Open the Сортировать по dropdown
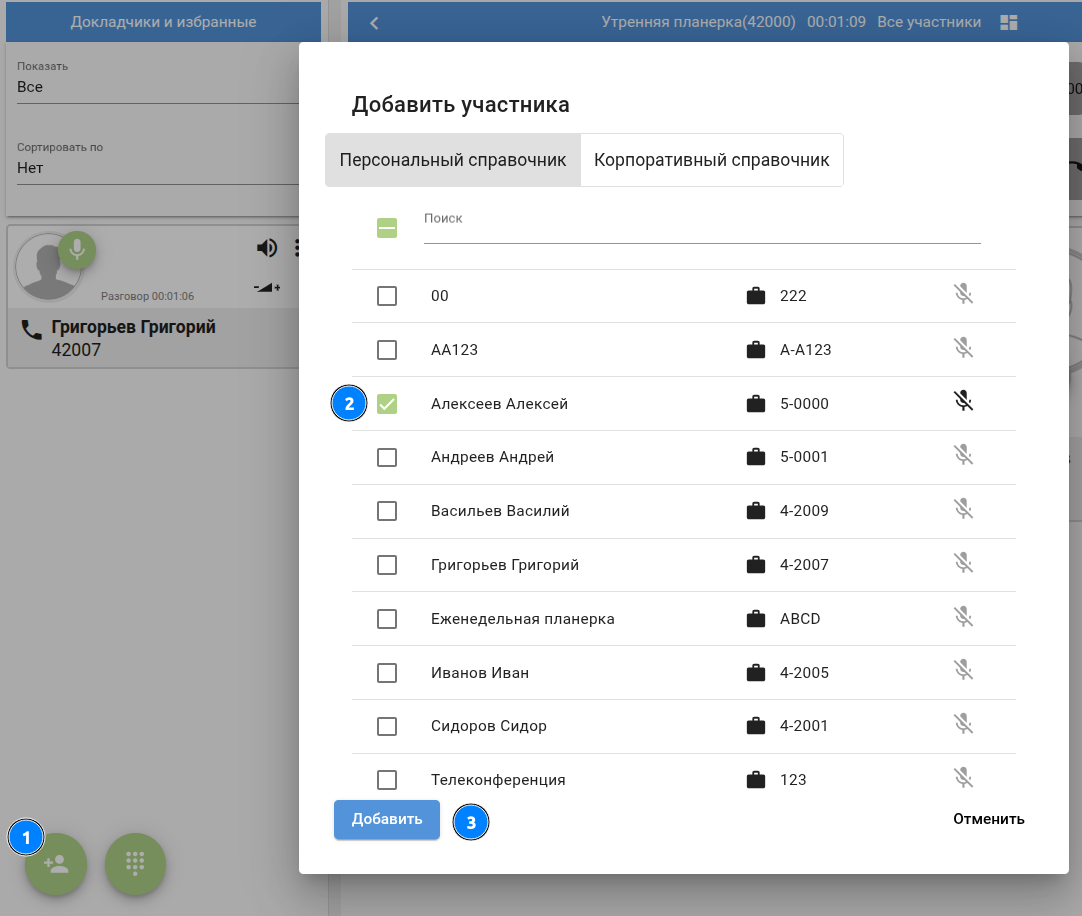This screenshot has height=916, width=1082. [157, 168]
